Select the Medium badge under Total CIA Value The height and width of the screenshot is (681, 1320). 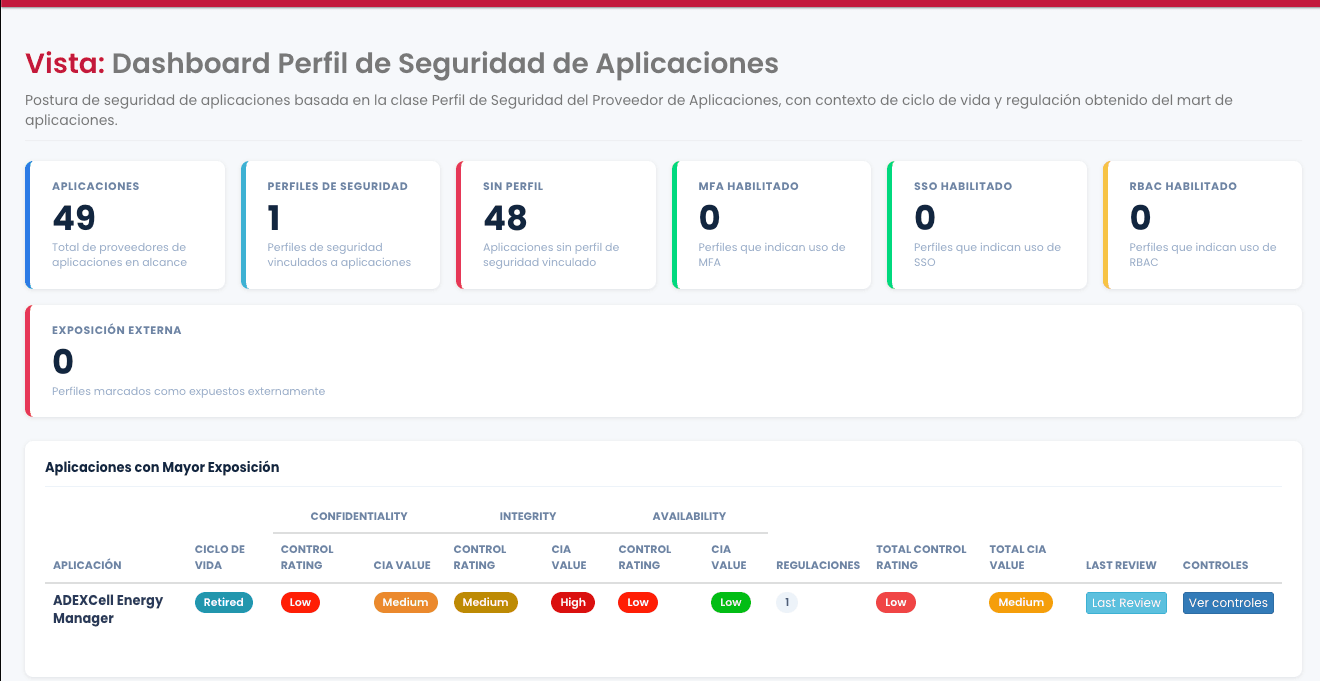[1021, 602]
